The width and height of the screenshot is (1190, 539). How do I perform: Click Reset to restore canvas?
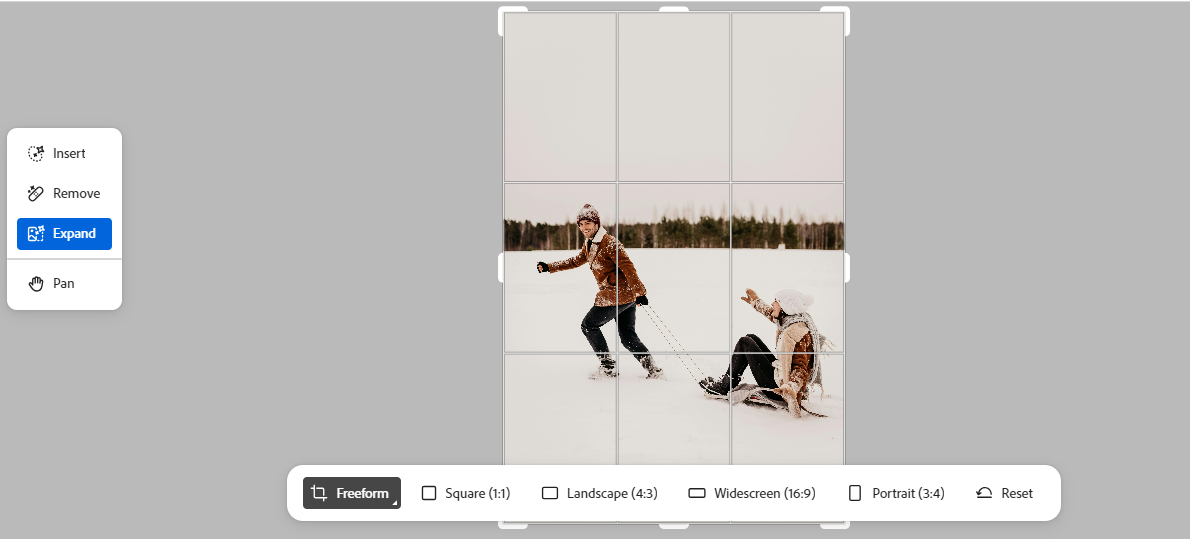[1004, 493]
